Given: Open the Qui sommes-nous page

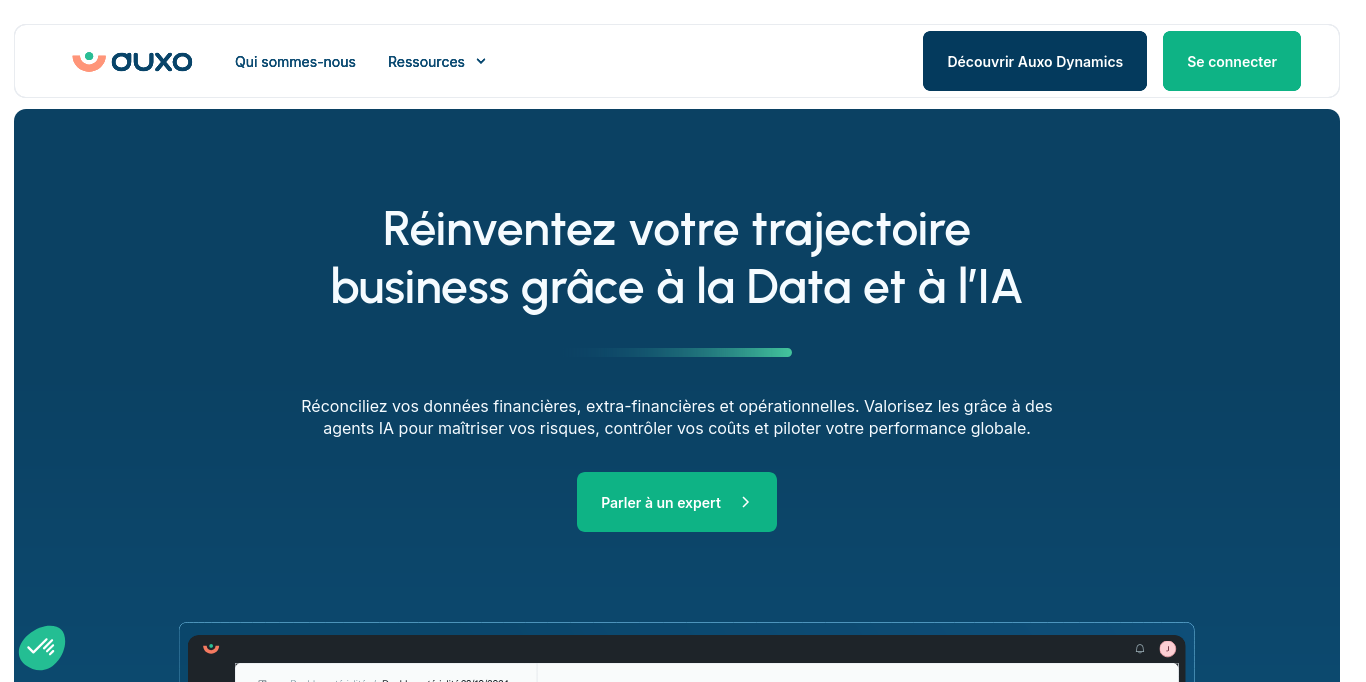Looking at the screenshot, I should pyautogui.click(x=295, y=62).
